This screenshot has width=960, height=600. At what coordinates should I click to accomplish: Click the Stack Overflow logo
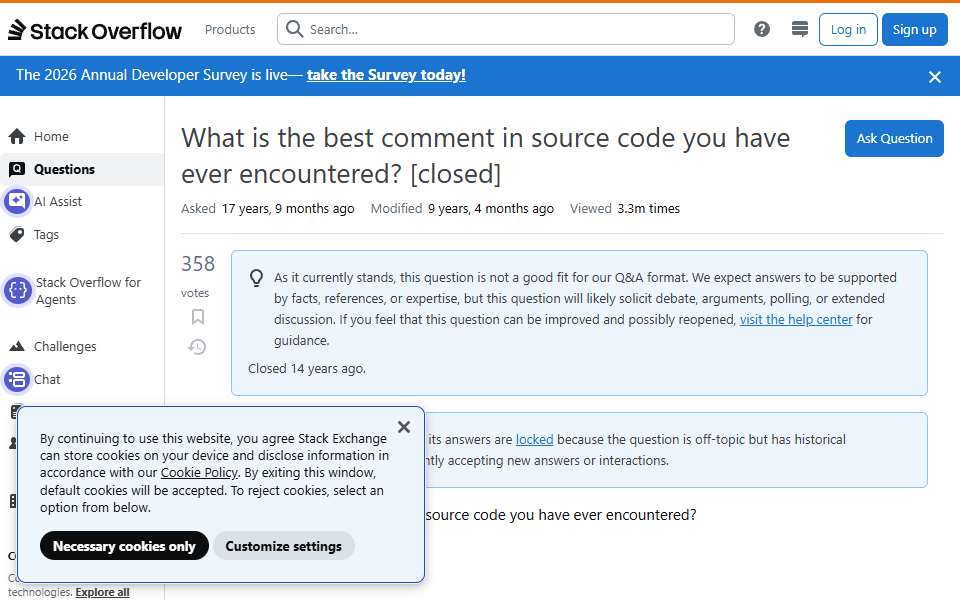[x=95, y=30]
